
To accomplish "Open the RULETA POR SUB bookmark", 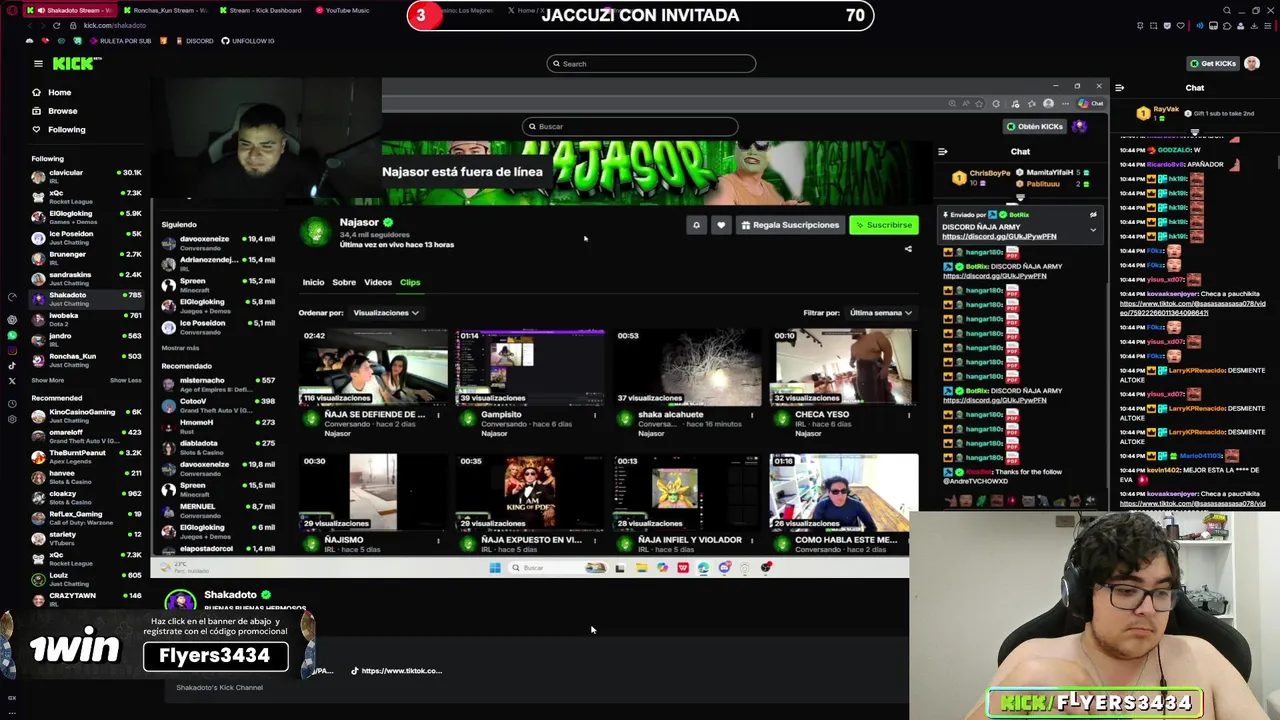I will pyautogui.click(x=121, y=41).
